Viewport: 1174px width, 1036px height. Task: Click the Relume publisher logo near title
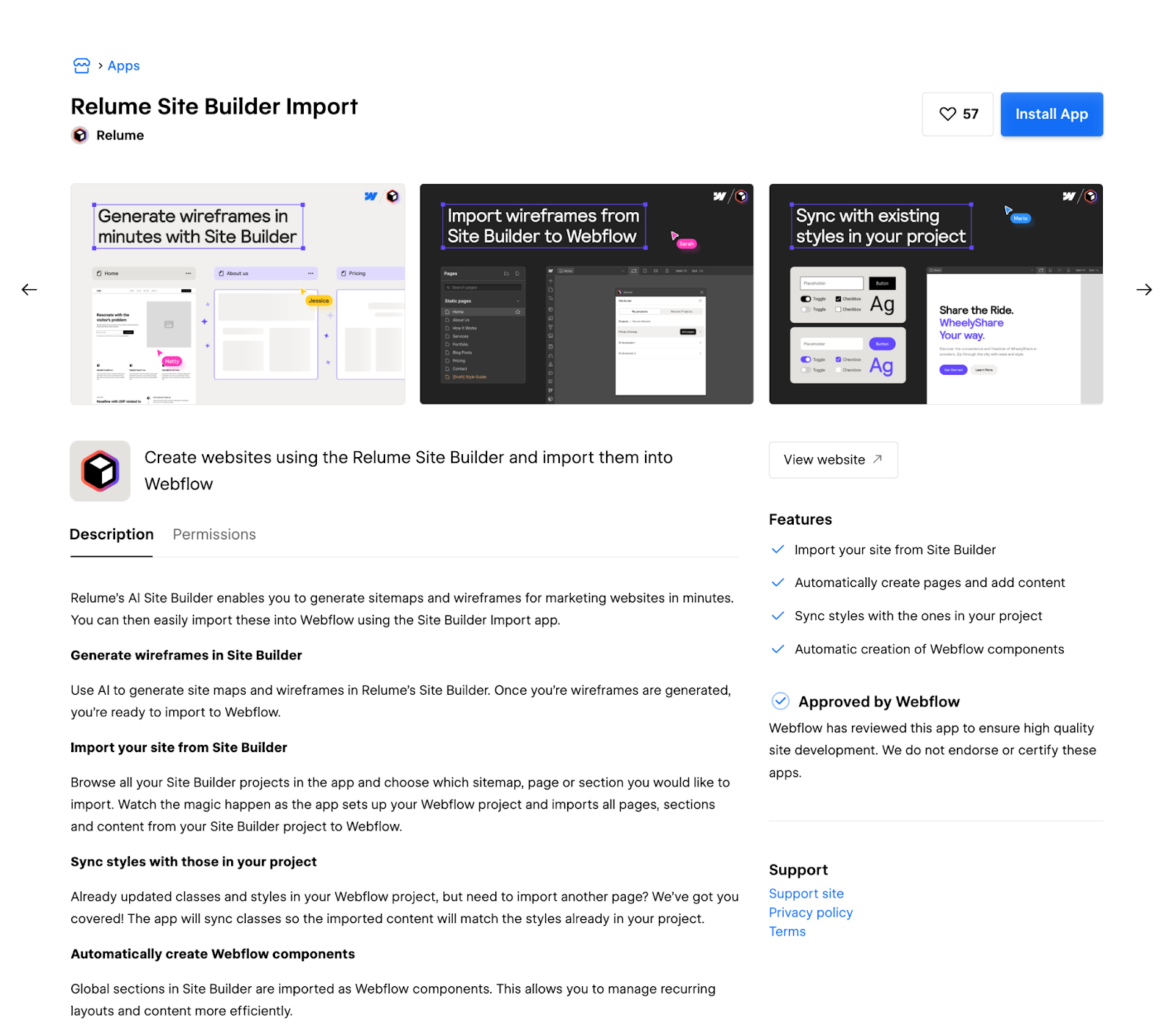pyautogui.click(x=80, y=135)
